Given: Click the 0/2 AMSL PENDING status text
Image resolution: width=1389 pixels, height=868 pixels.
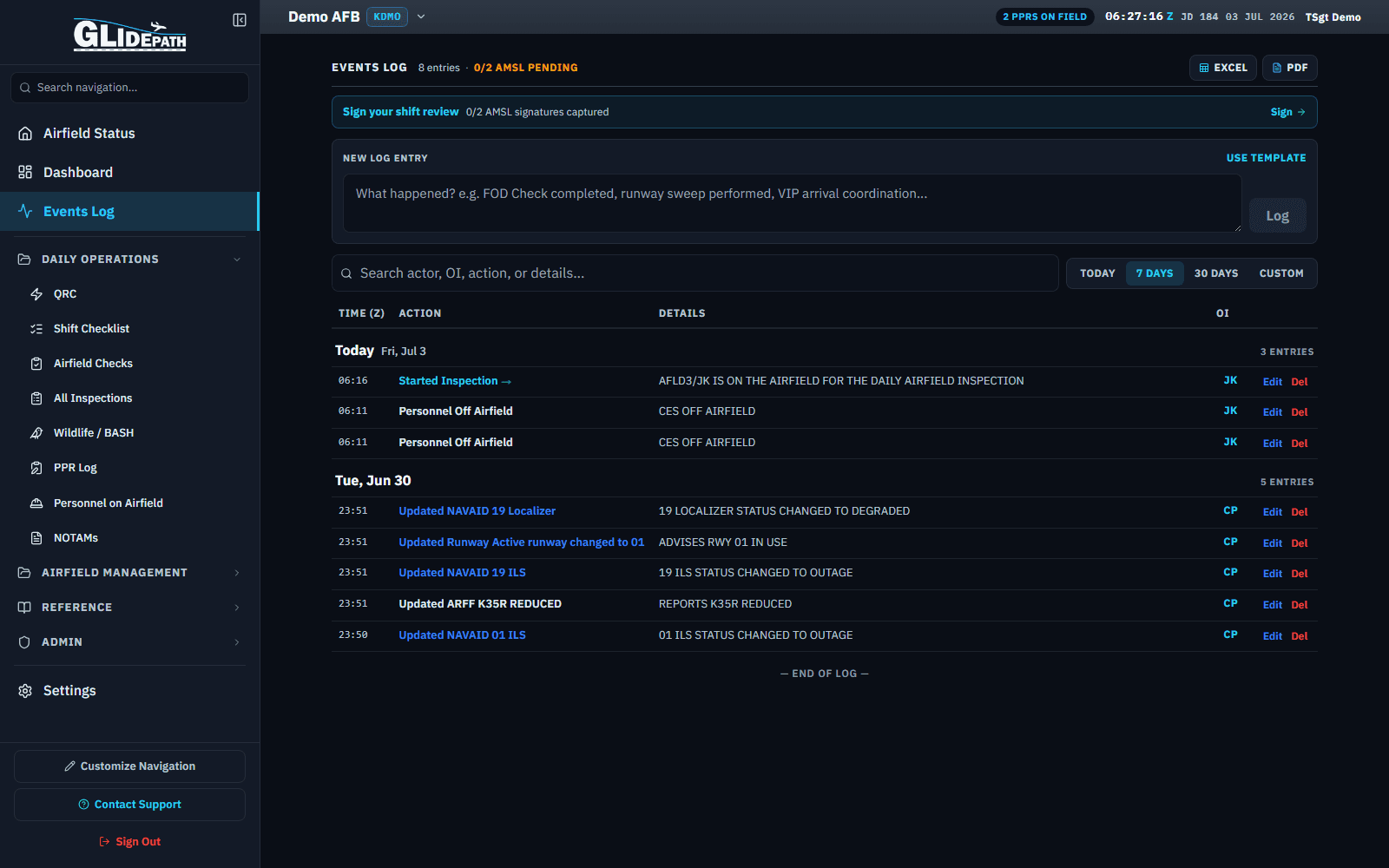Looking at the screenshot, I should pos(525,68).
